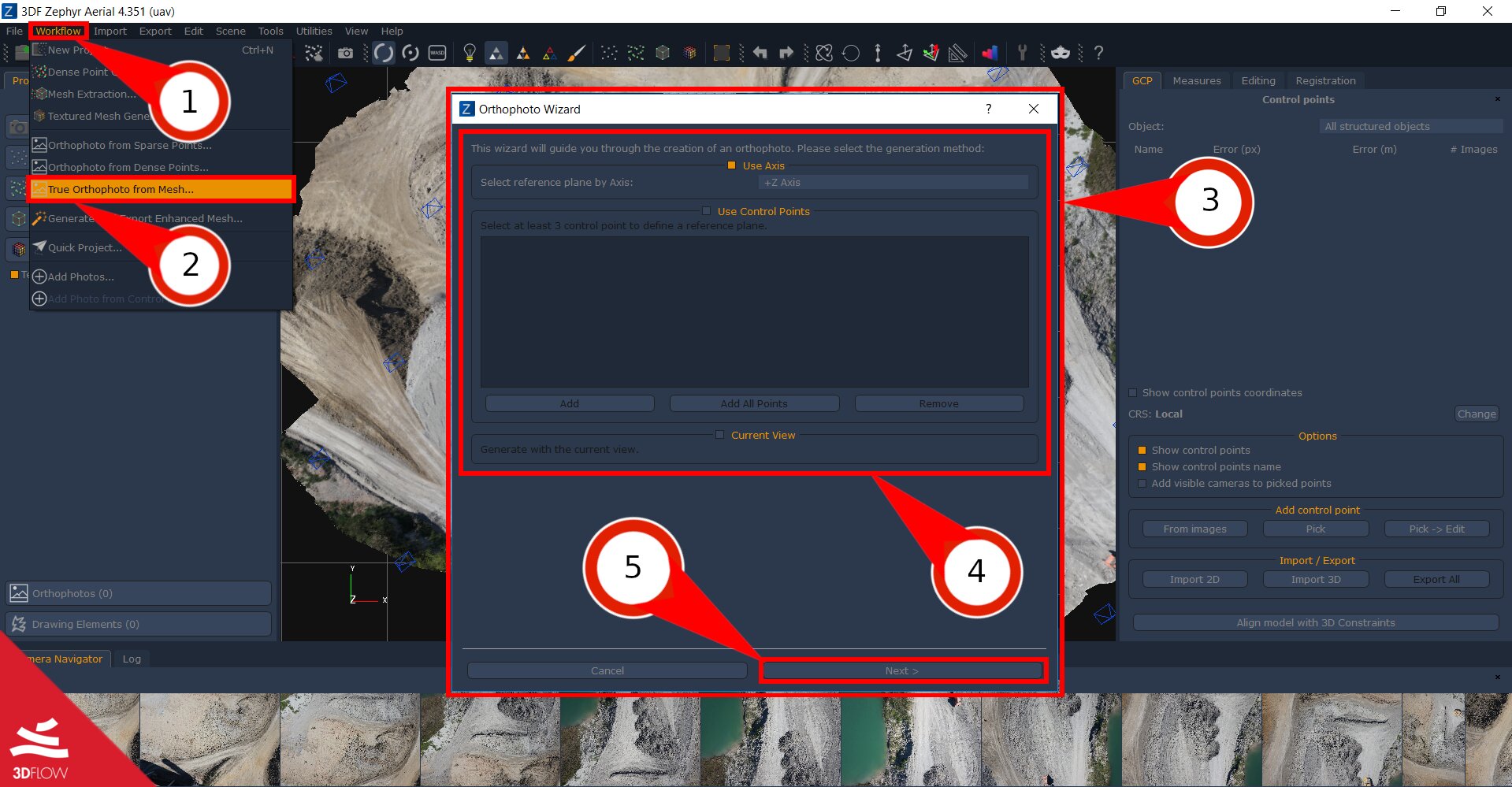This screenshot has width=1512, height=787.
Task: Enable the Current View checkbox
Action: [x=719, y=435]
